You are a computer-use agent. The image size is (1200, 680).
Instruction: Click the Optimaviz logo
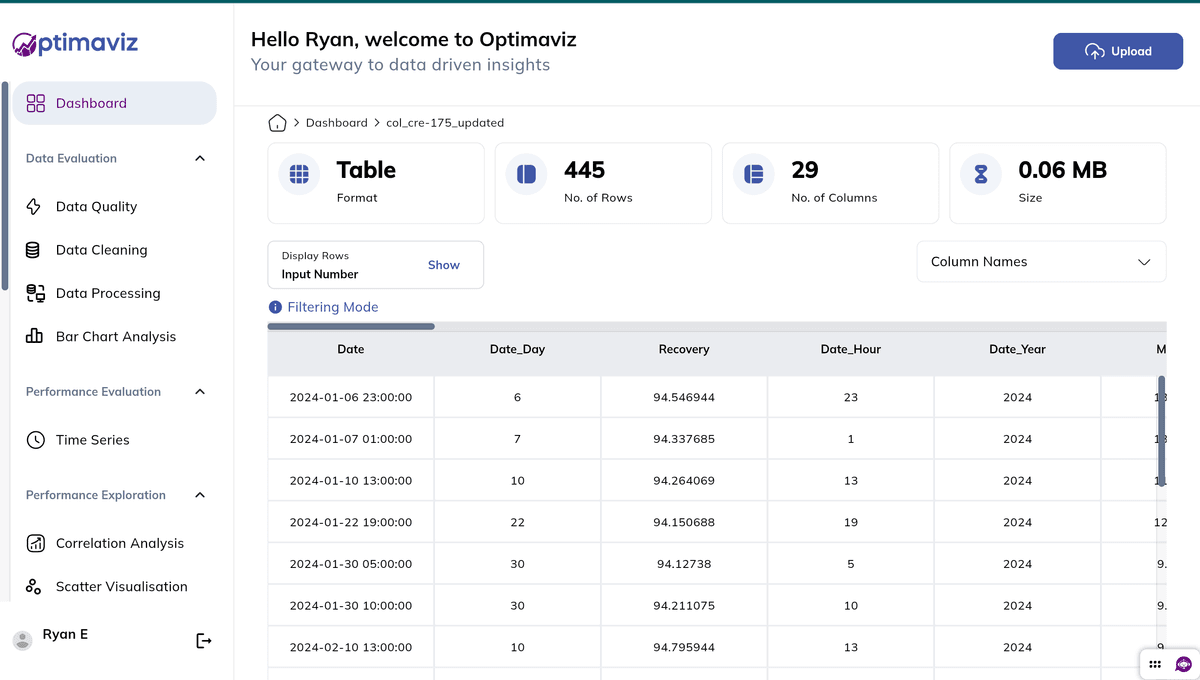(76, 43)
